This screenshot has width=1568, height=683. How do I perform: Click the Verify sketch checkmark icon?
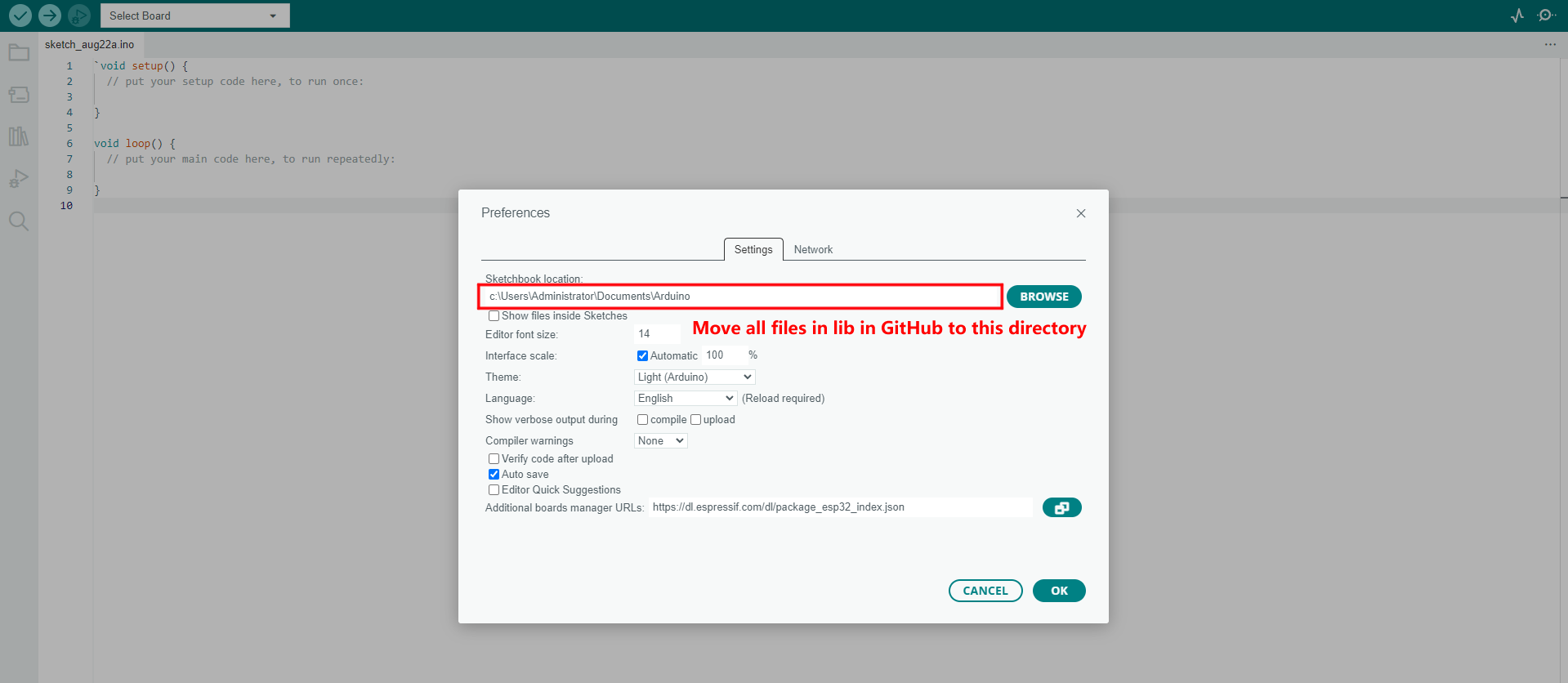point(20,16)
